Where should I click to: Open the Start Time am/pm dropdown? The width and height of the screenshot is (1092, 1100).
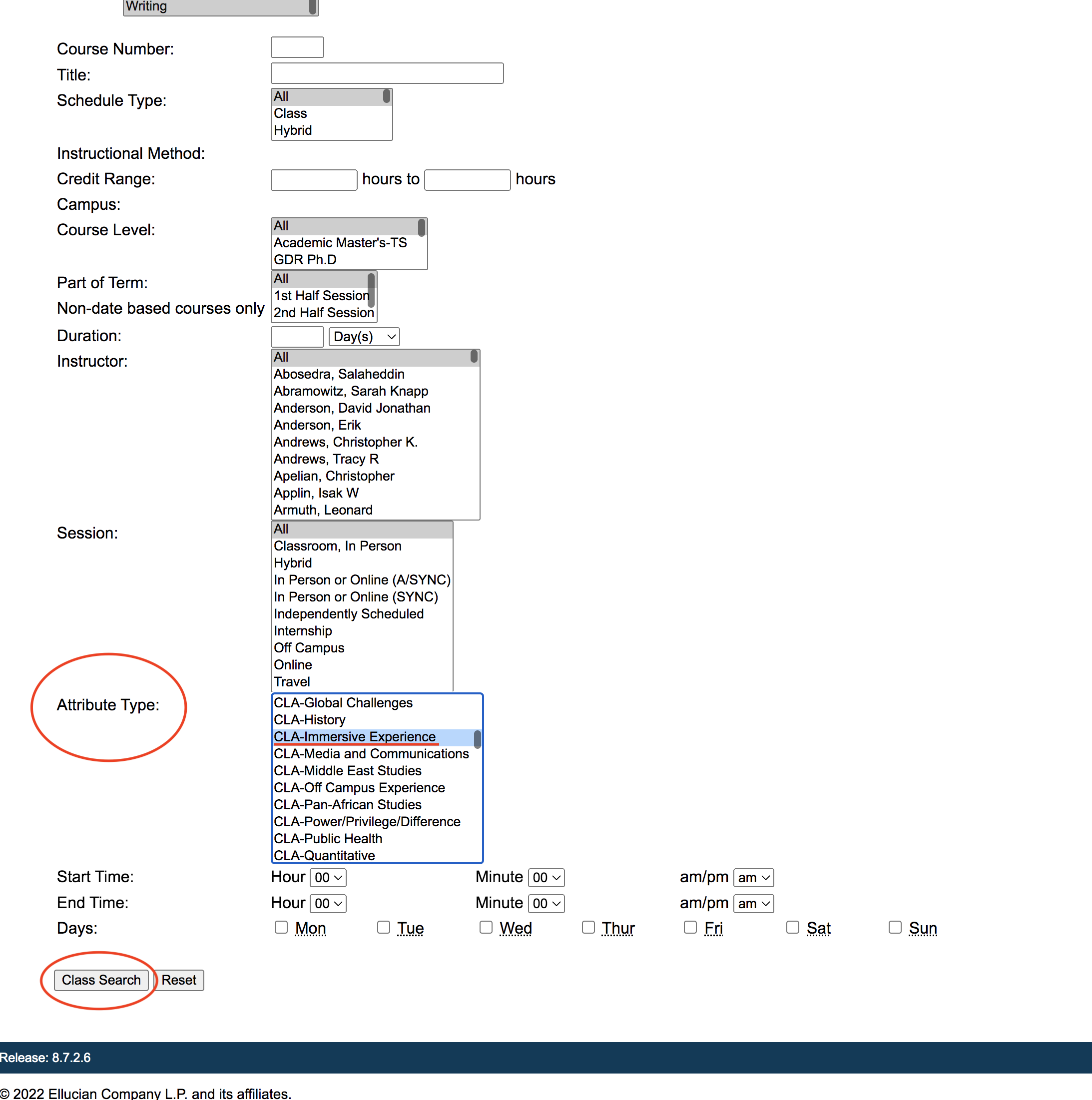click(753, 877)
